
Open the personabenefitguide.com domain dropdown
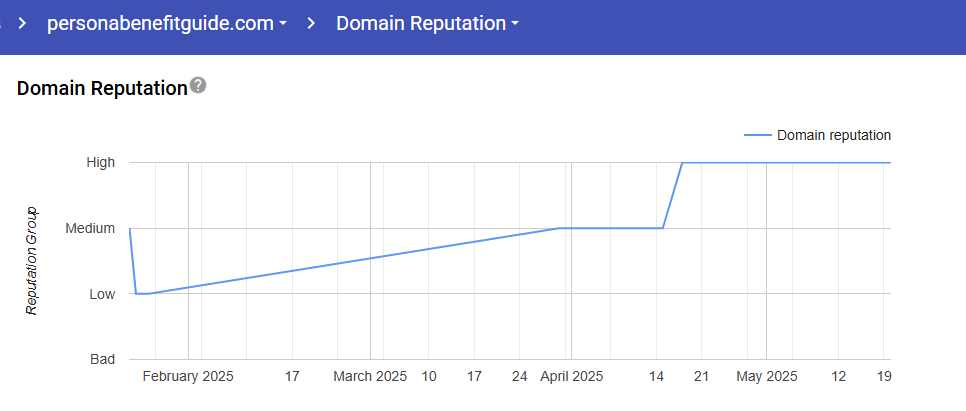(x=166, y=24)
